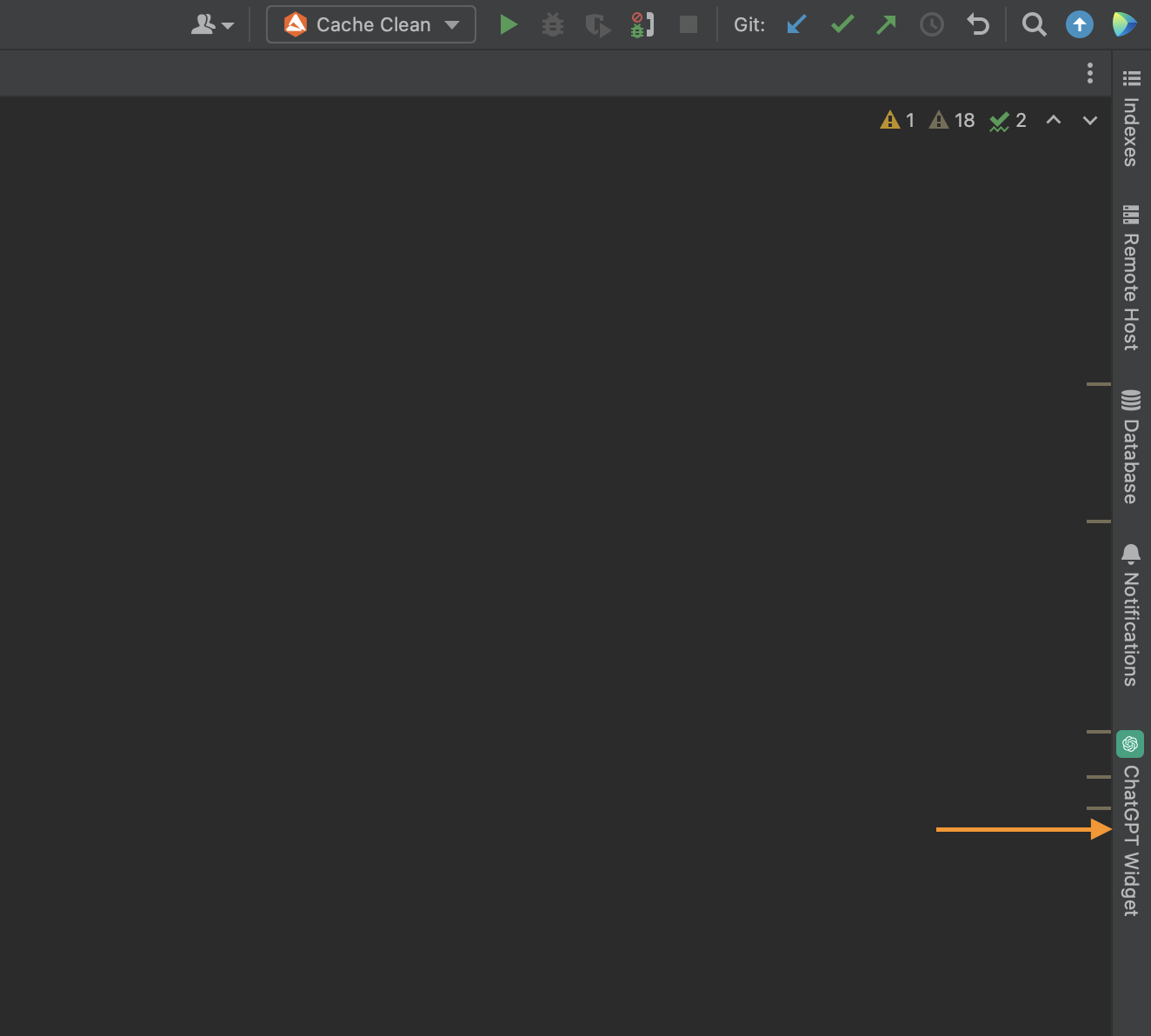
Task: Rollback changes with undo arrow
Action: click(x=978, y=24)
